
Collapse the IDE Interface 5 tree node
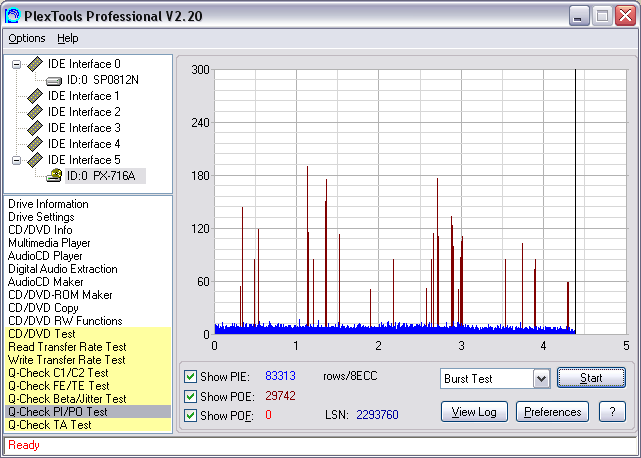16,160
